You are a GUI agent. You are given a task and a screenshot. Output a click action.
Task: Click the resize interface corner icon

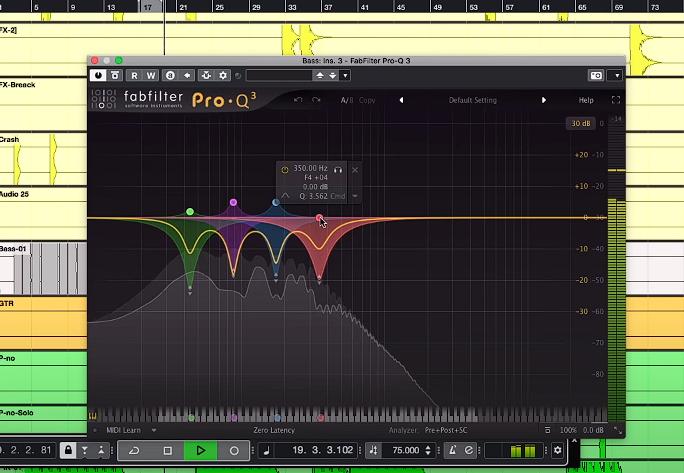pos(618,431)
